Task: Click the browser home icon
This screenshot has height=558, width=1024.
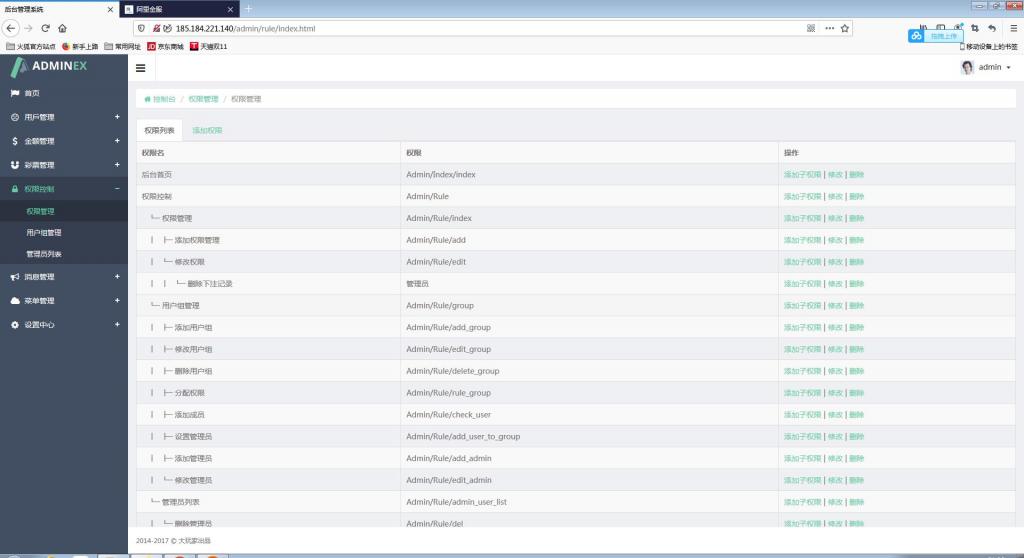Action: coord(63,28)
